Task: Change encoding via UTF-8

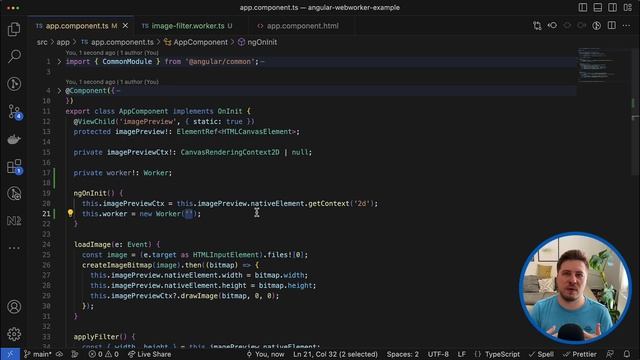Action: pyautogui.click(x=438, y=354)
